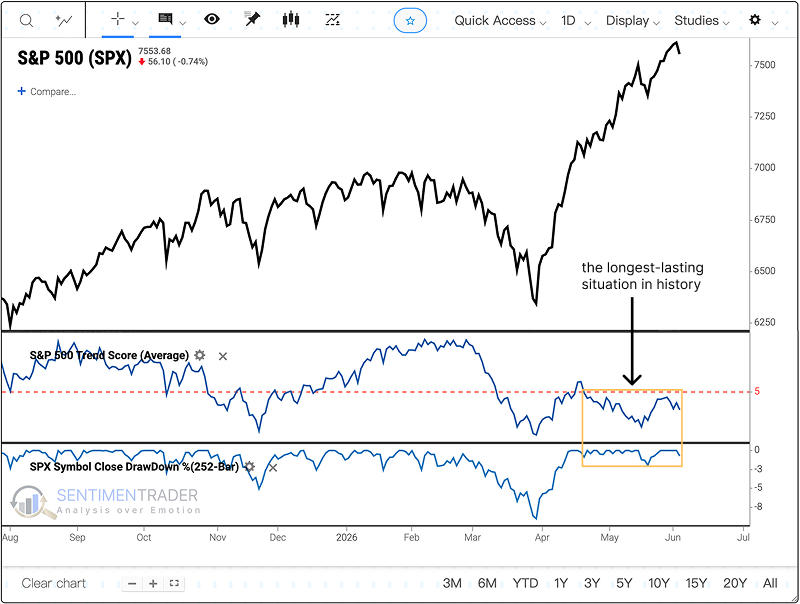Image resolution: width=800 pixels, height=604 pixels.
Task: Click the Compare... link
Action: (53, 92)
